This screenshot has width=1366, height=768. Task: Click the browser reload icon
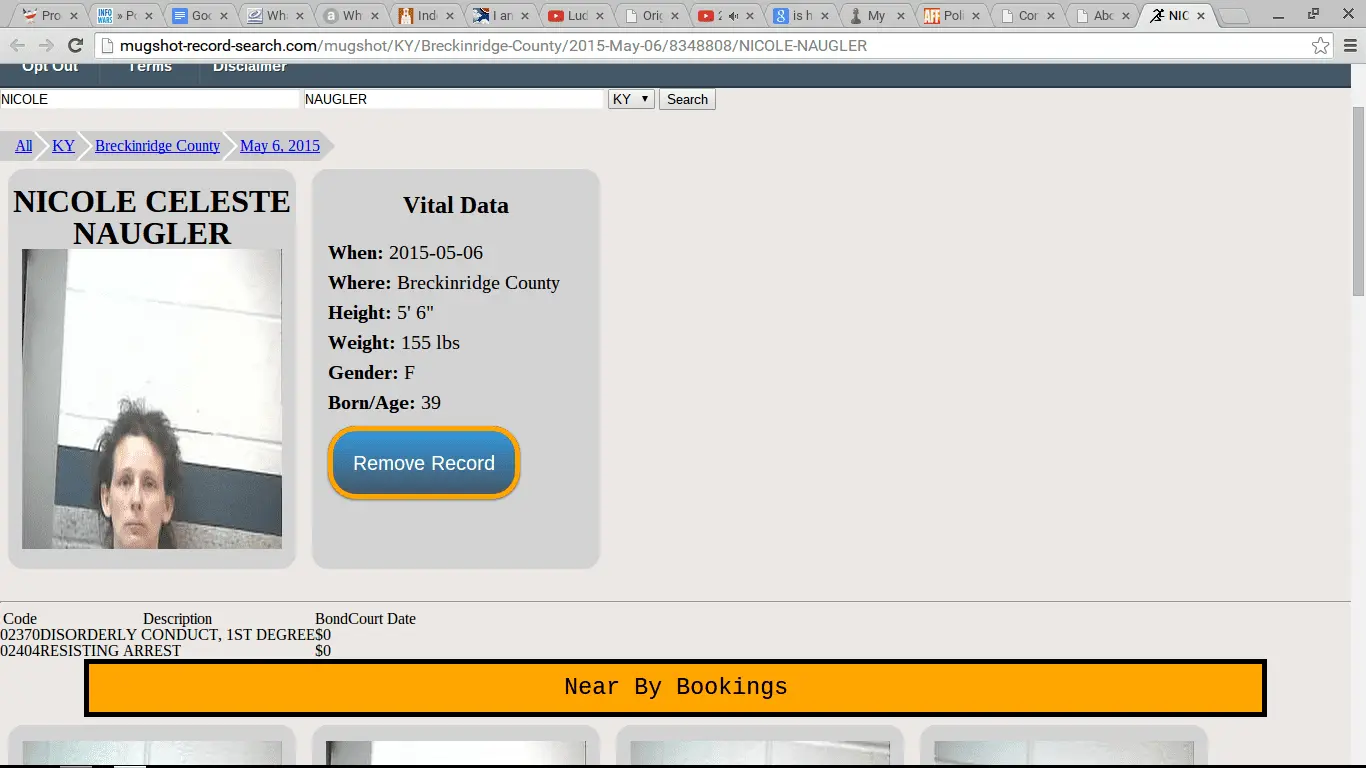pos(75,46)
